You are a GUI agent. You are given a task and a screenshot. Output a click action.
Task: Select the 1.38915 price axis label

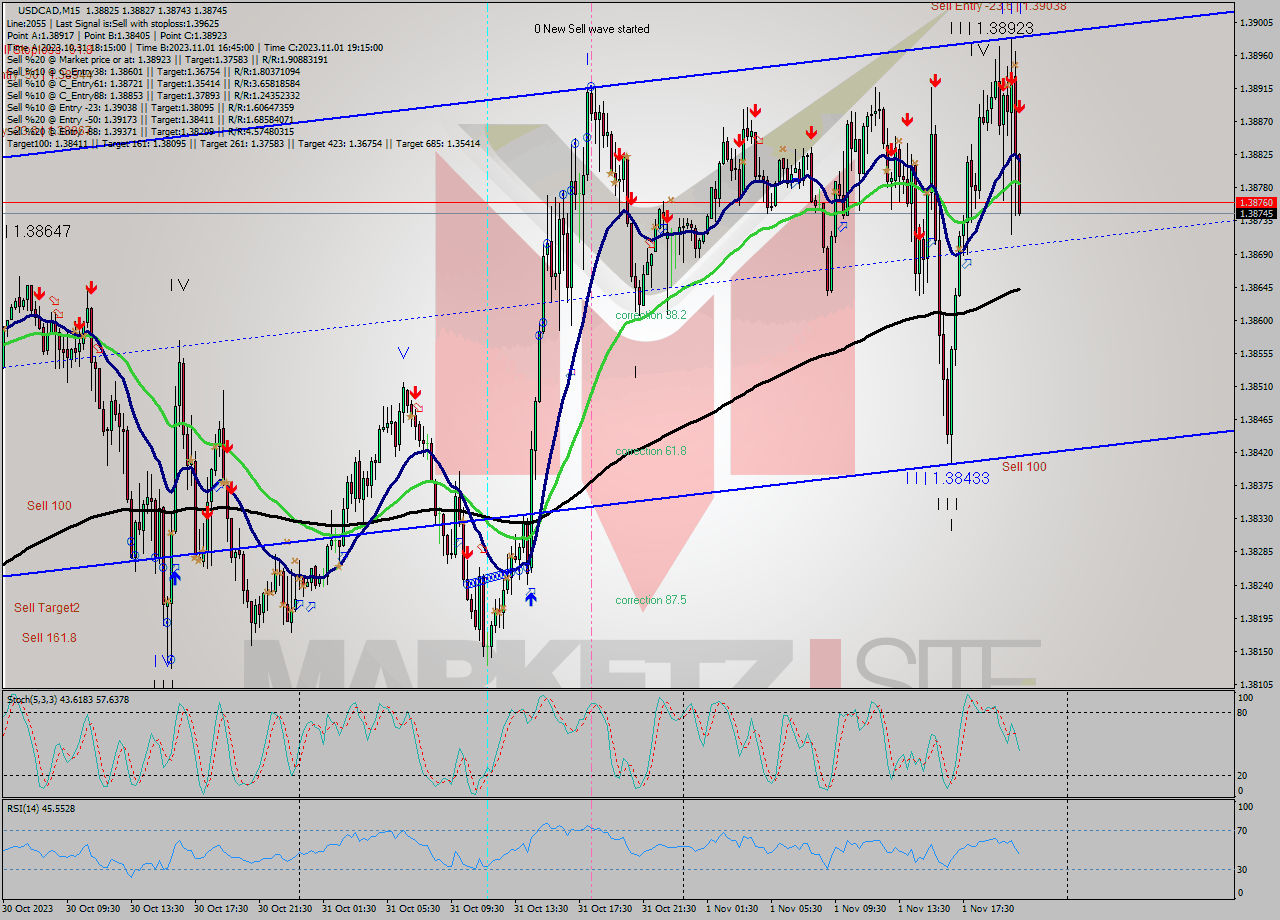coord(1256,89)
